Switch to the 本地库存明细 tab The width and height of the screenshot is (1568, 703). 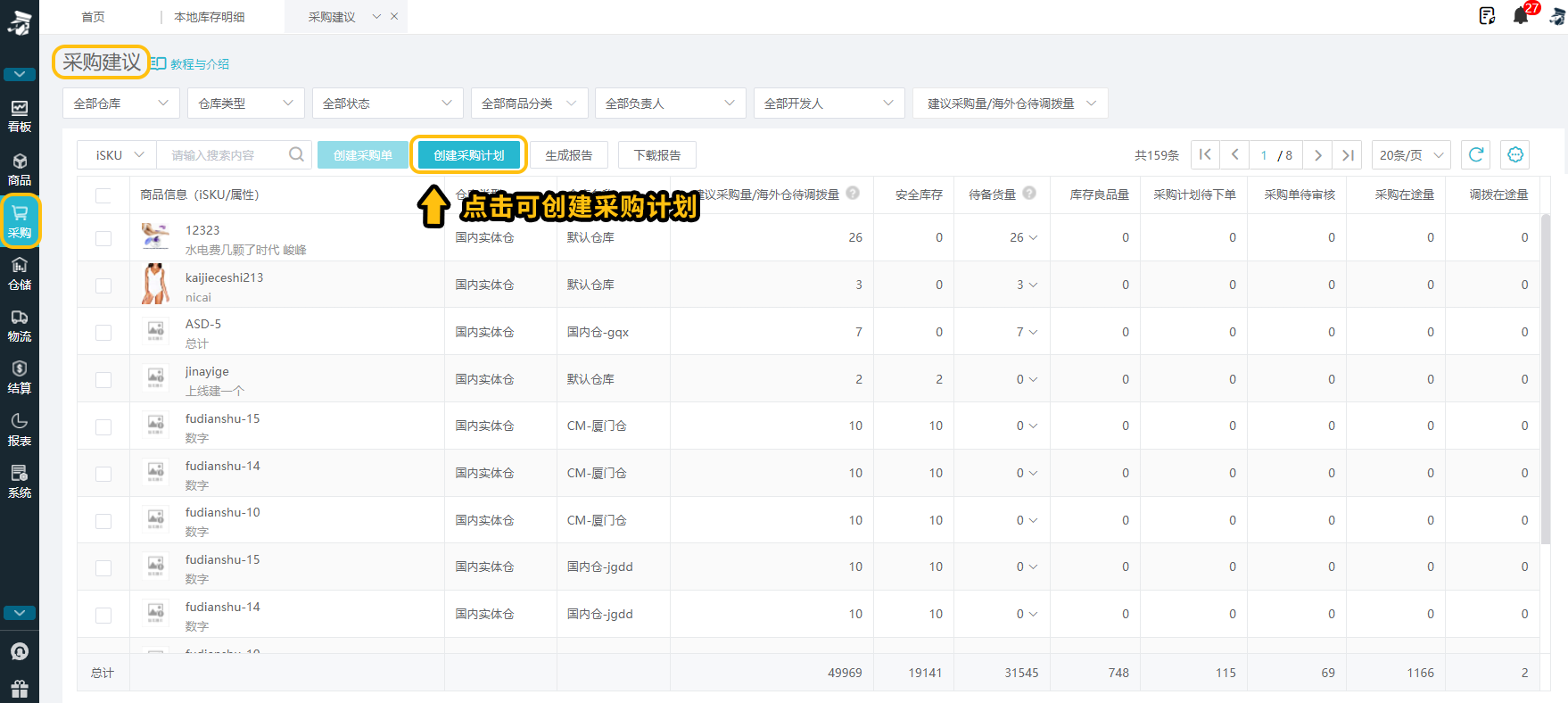[x=210, y=16]
